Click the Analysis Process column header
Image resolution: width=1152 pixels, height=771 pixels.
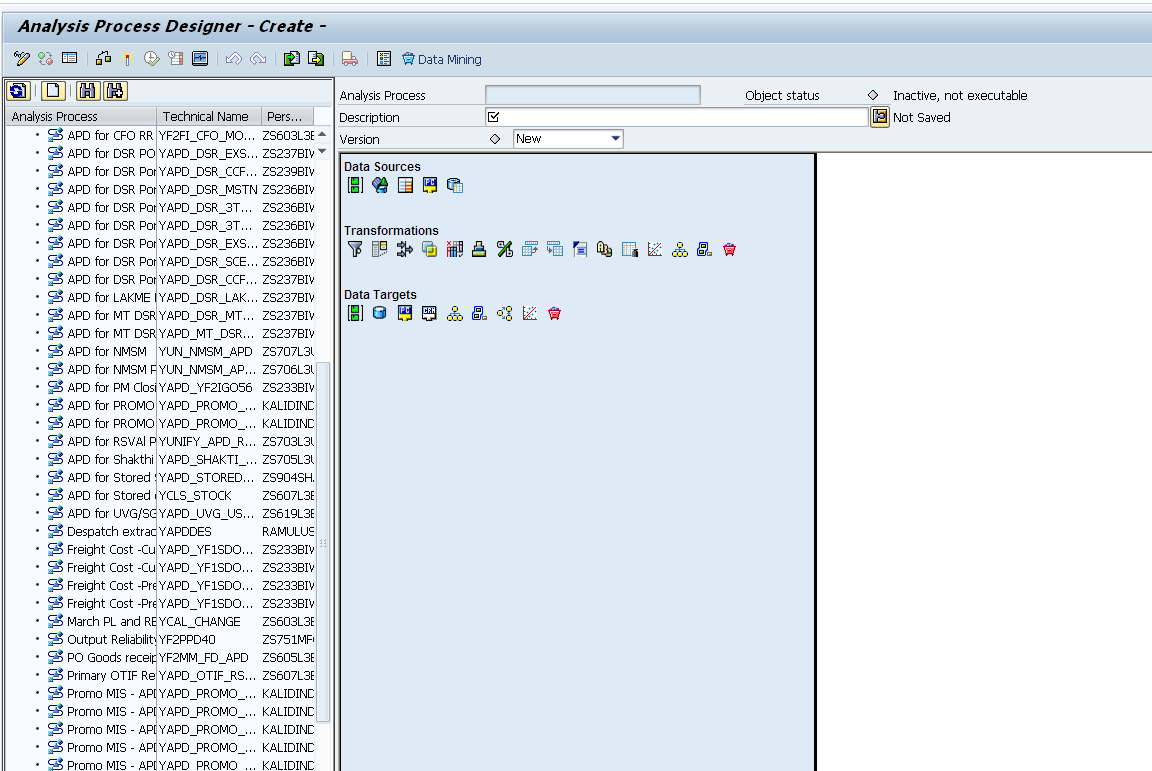[x=82, y=116]
